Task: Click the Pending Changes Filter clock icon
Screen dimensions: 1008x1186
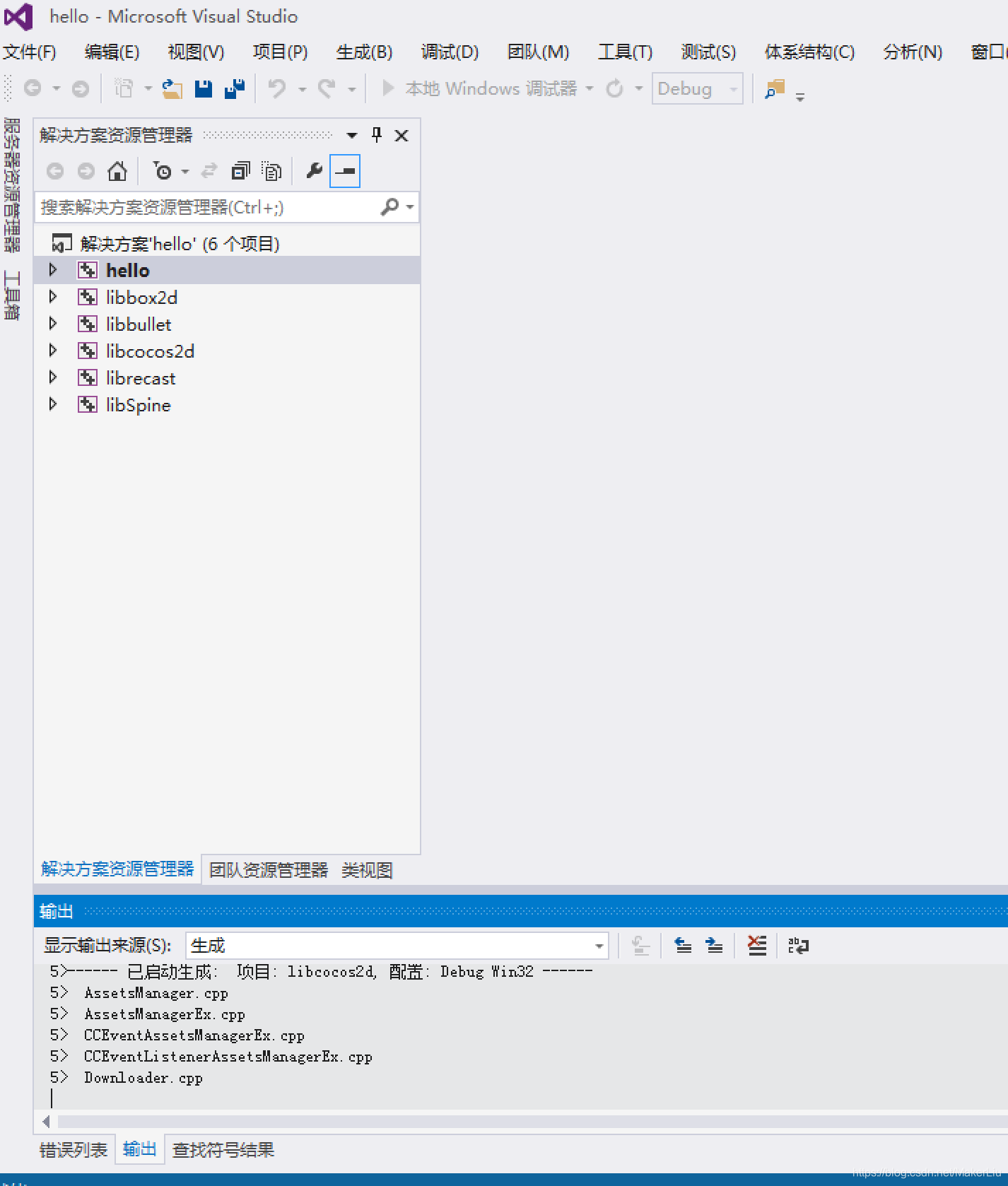Action: tap(163, 171)
